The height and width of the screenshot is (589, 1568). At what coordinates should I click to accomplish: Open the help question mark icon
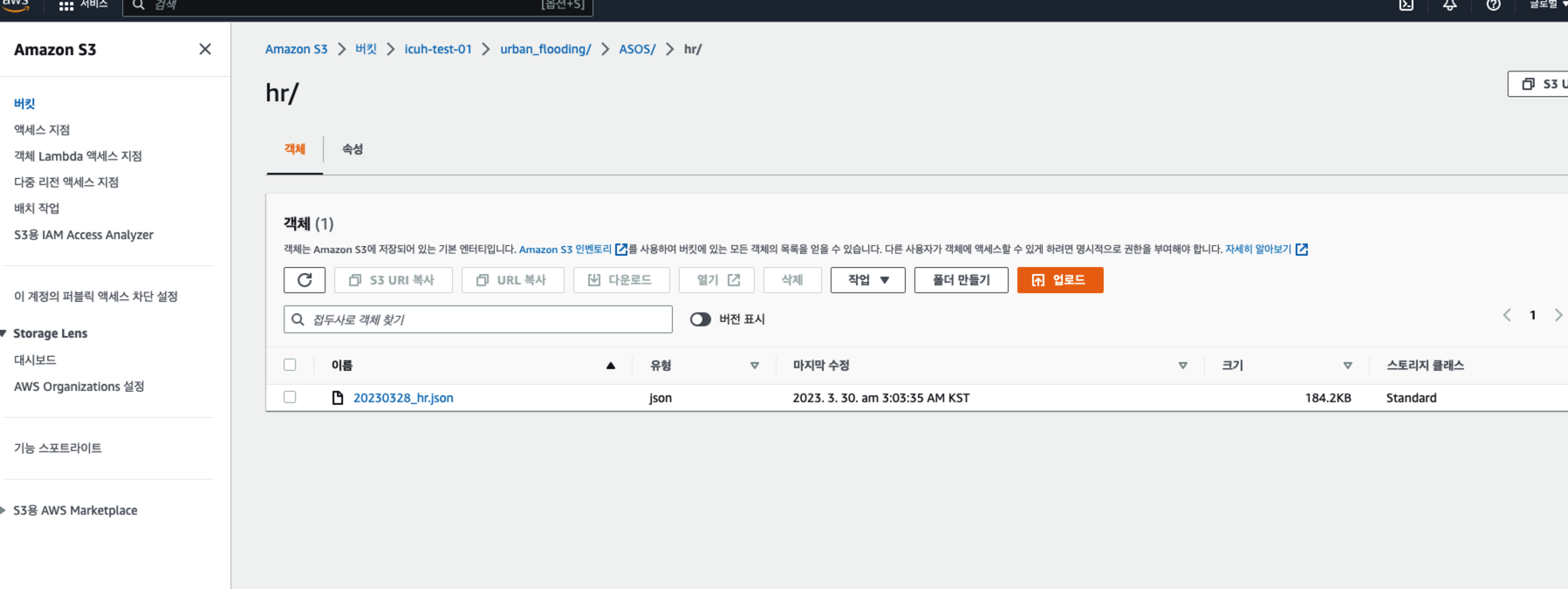click(x=1493, y=5)
